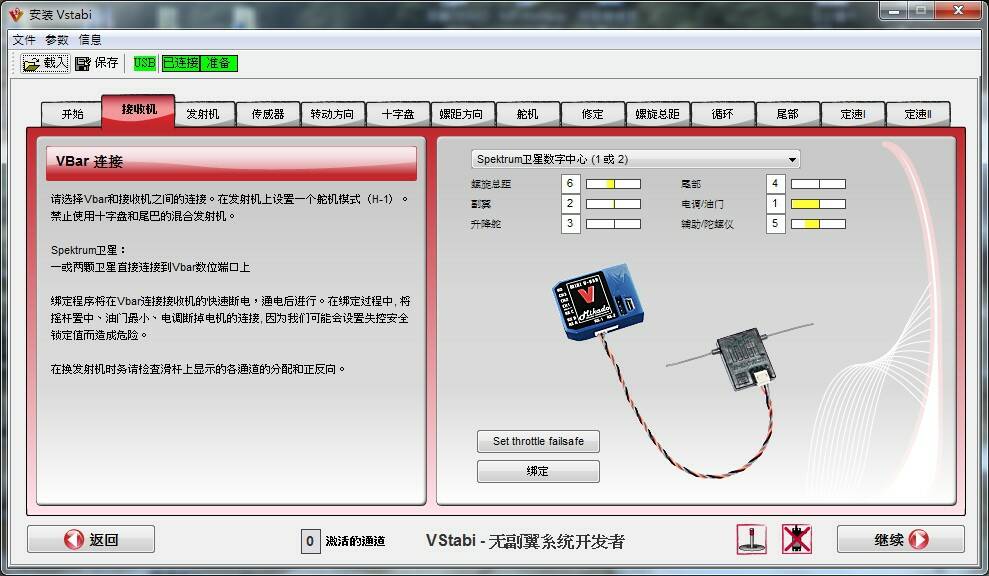This screenshot has width=989, height=576.
Task: Click the load (载入) folder icon
Action: (31, 63)
